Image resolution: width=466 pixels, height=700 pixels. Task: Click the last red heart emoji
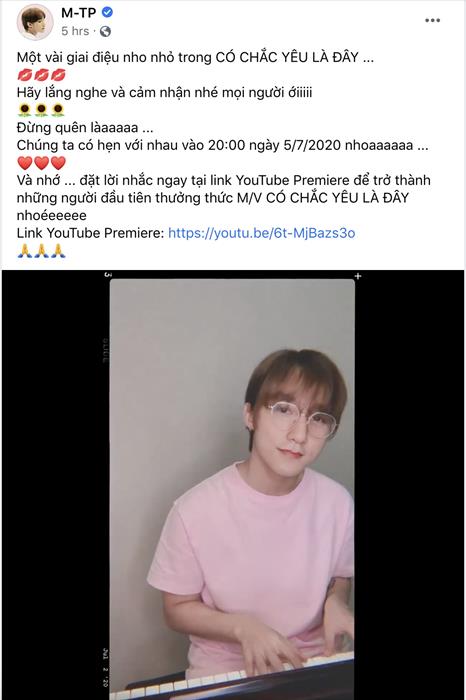(58, 163)
